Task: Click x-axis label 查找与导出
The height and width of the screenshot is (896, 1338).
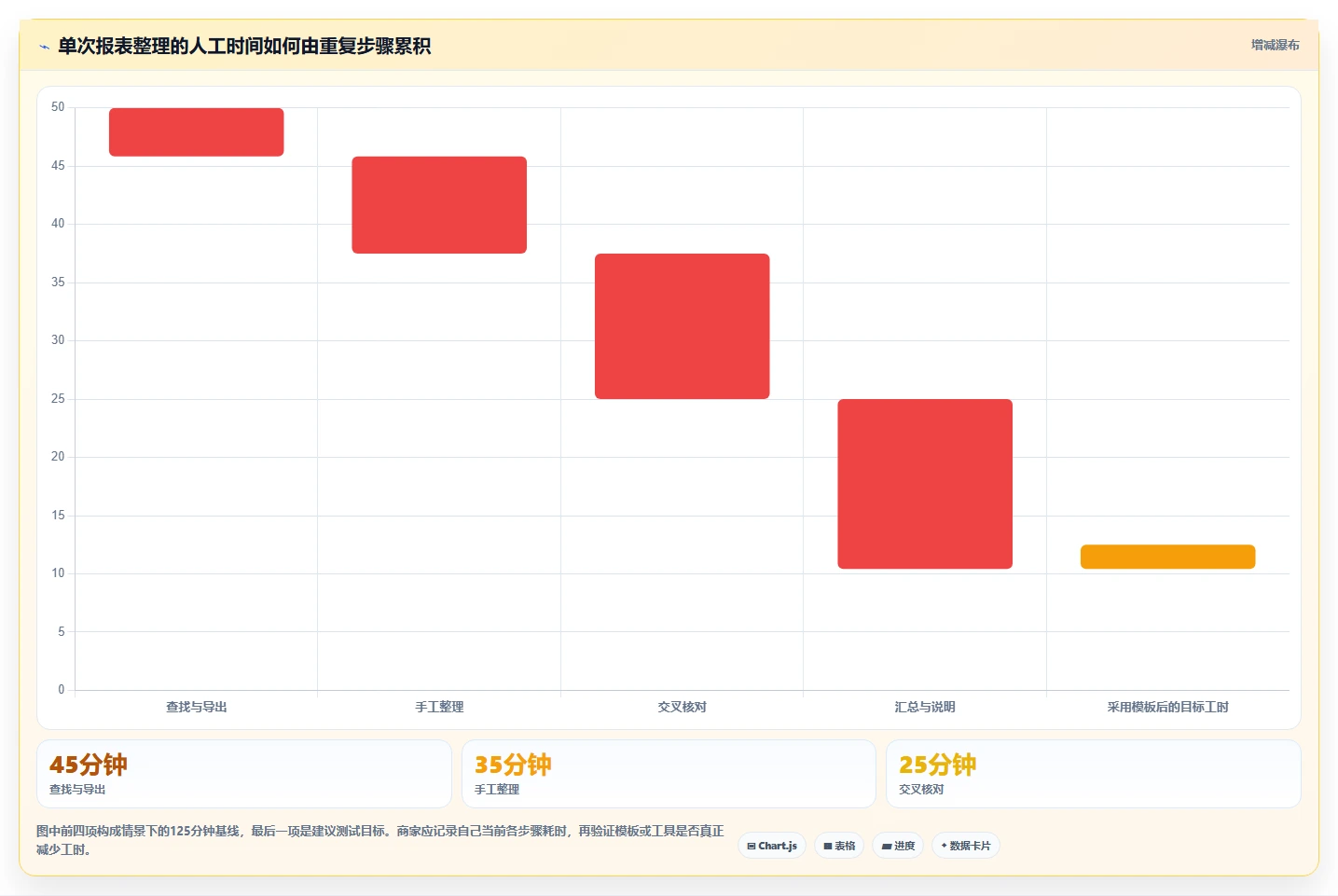Action: point(197,707)
